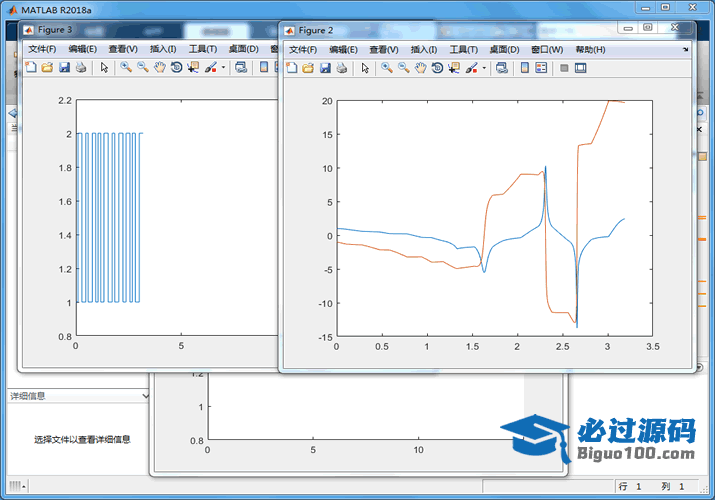Open 帮助(H) menu in Figure 2
715x500 pixels.
point(590,49)
